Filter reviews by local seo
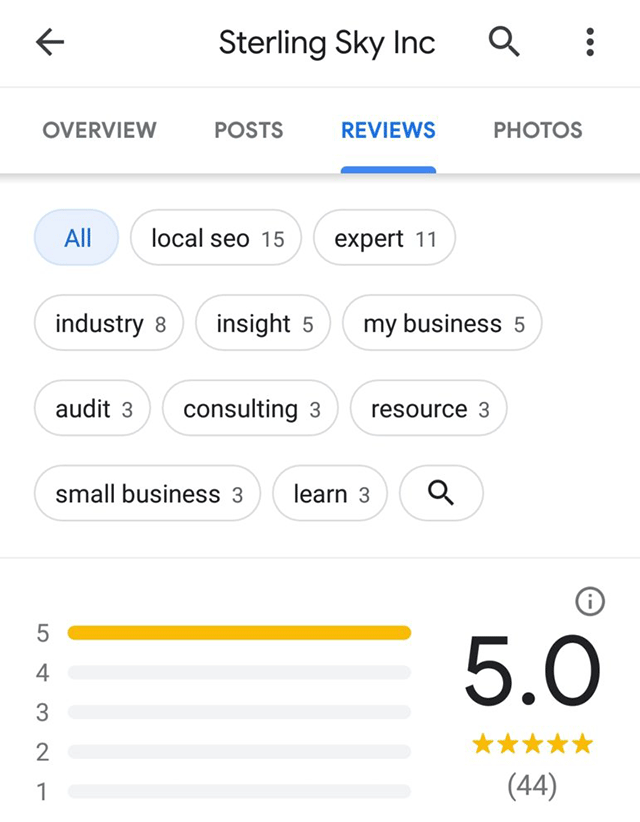 click(216, 238)
